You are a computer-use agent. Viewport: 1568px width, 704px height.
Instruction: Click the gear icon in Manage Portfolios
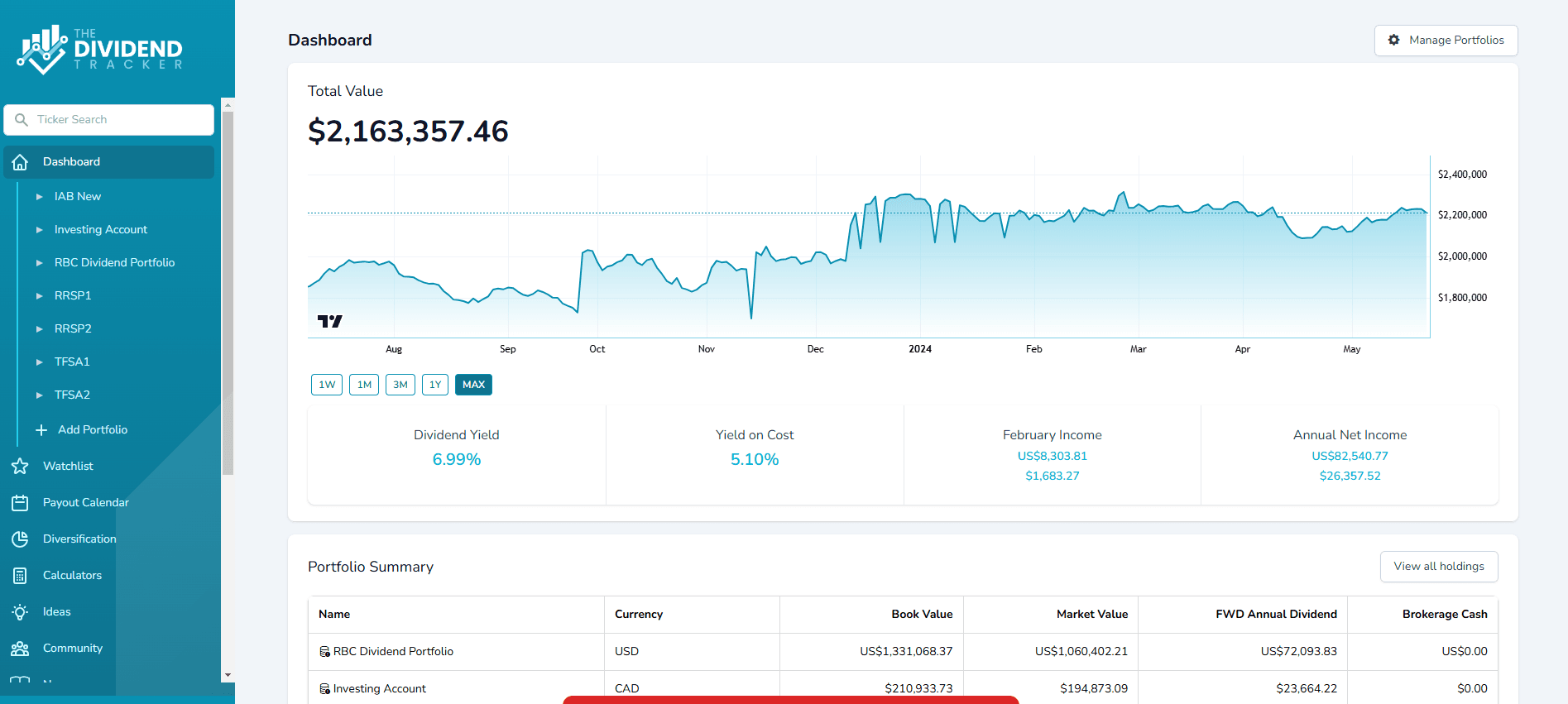(1394, 40)
